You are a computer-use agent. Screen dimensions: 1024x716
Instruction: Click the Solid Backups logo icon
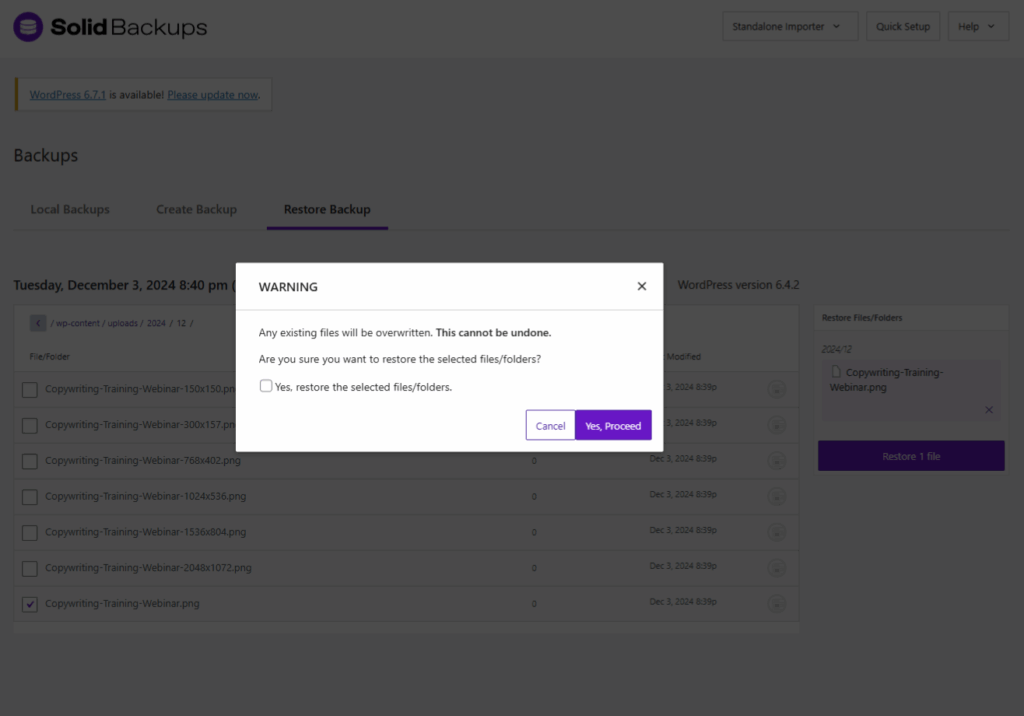[x=28, y=27]
